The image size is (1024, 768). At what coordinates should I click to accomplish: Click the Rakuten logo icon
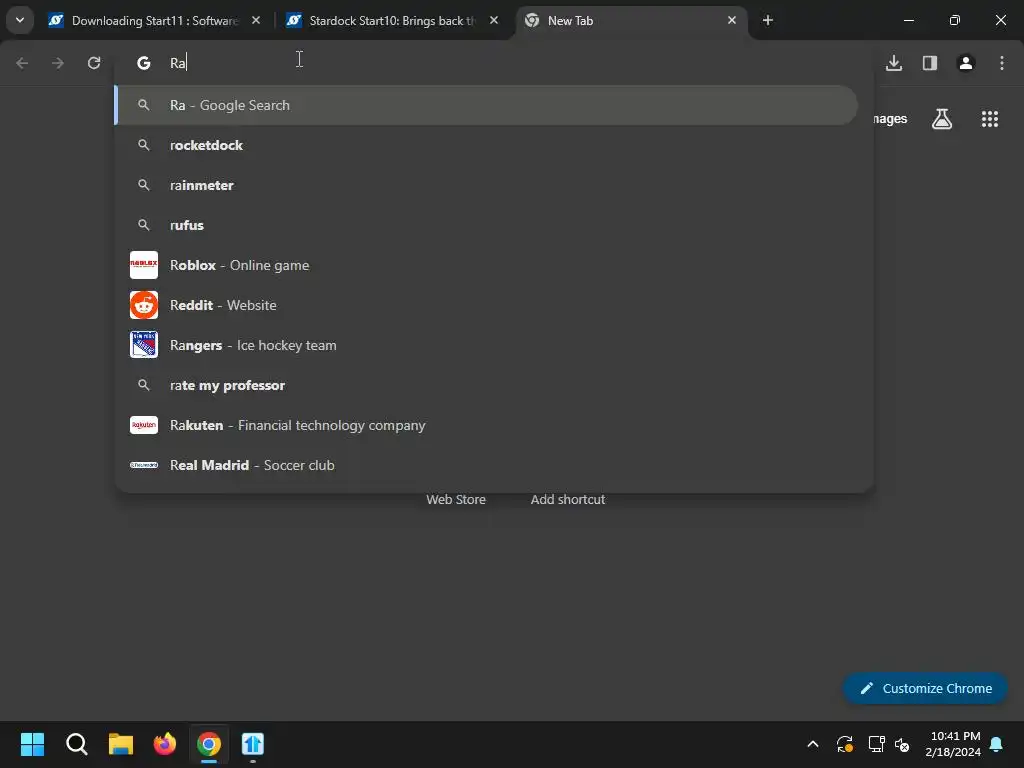coord(144,425)
